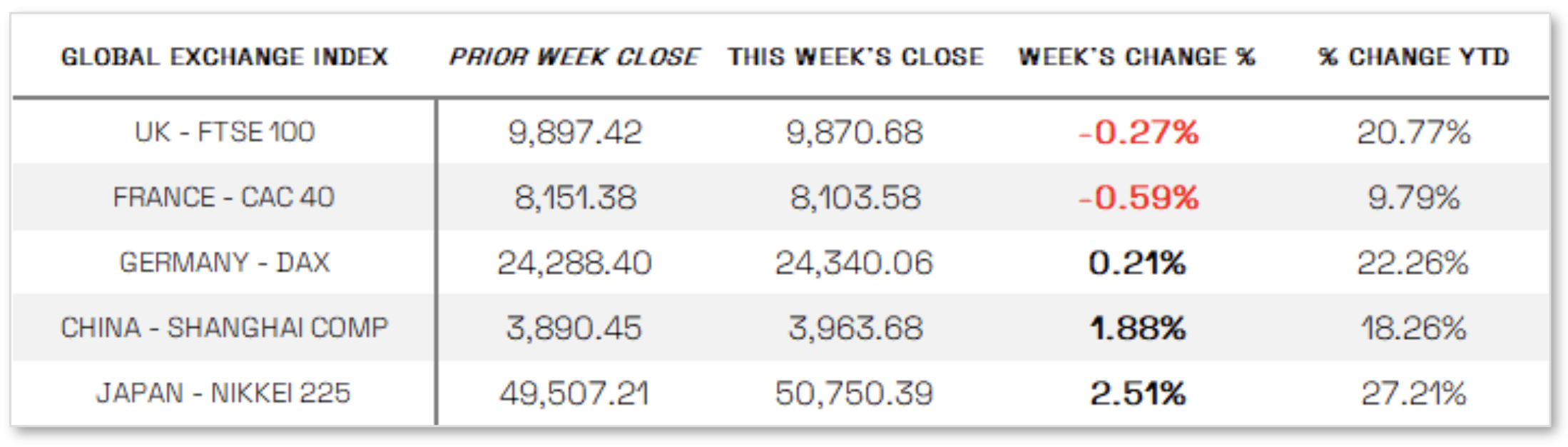Click the Japan - Nikkei 225 label
1568x447 pixels.
[x=223, y=393]
